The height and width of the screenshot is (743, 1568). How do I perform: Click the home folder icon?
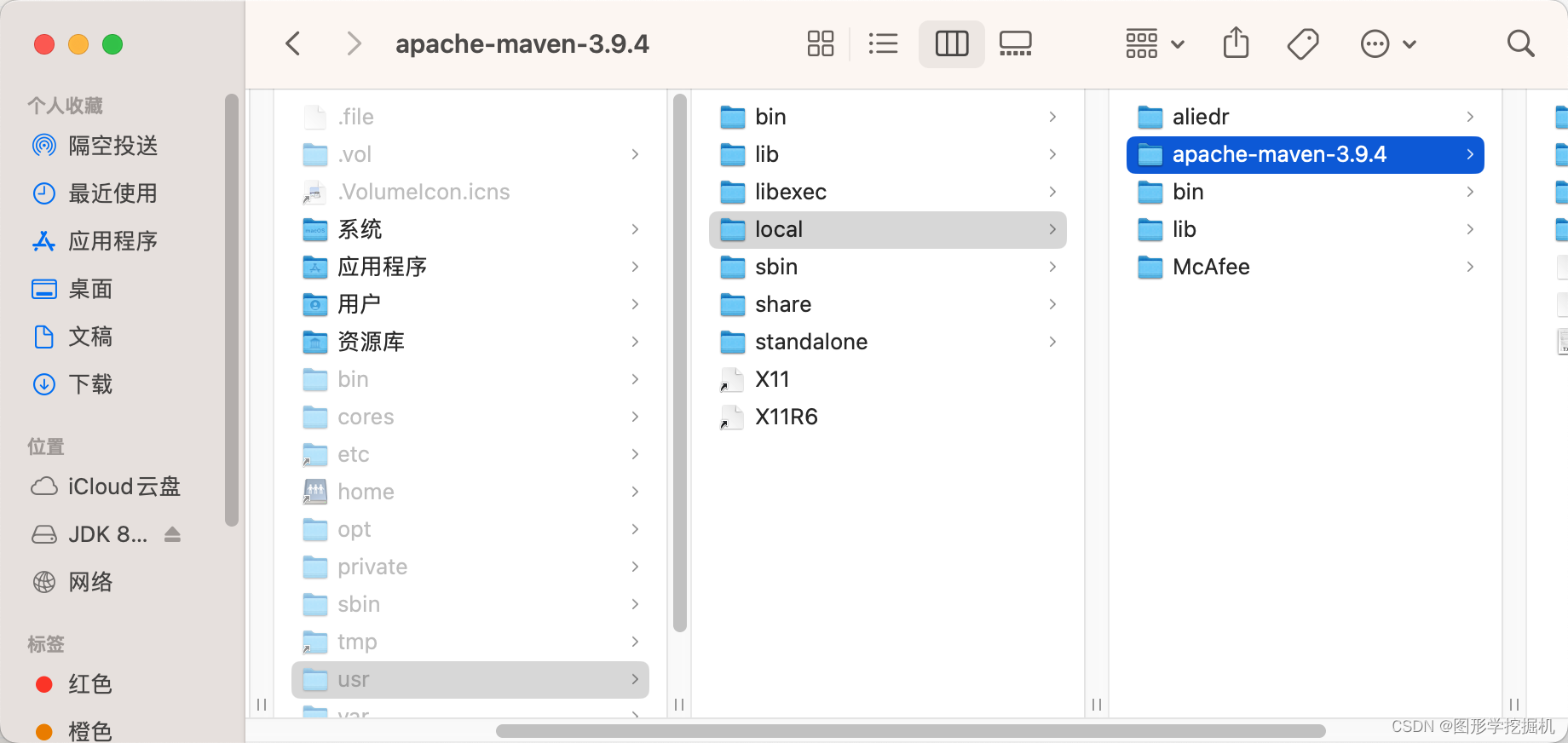[315, 492]
